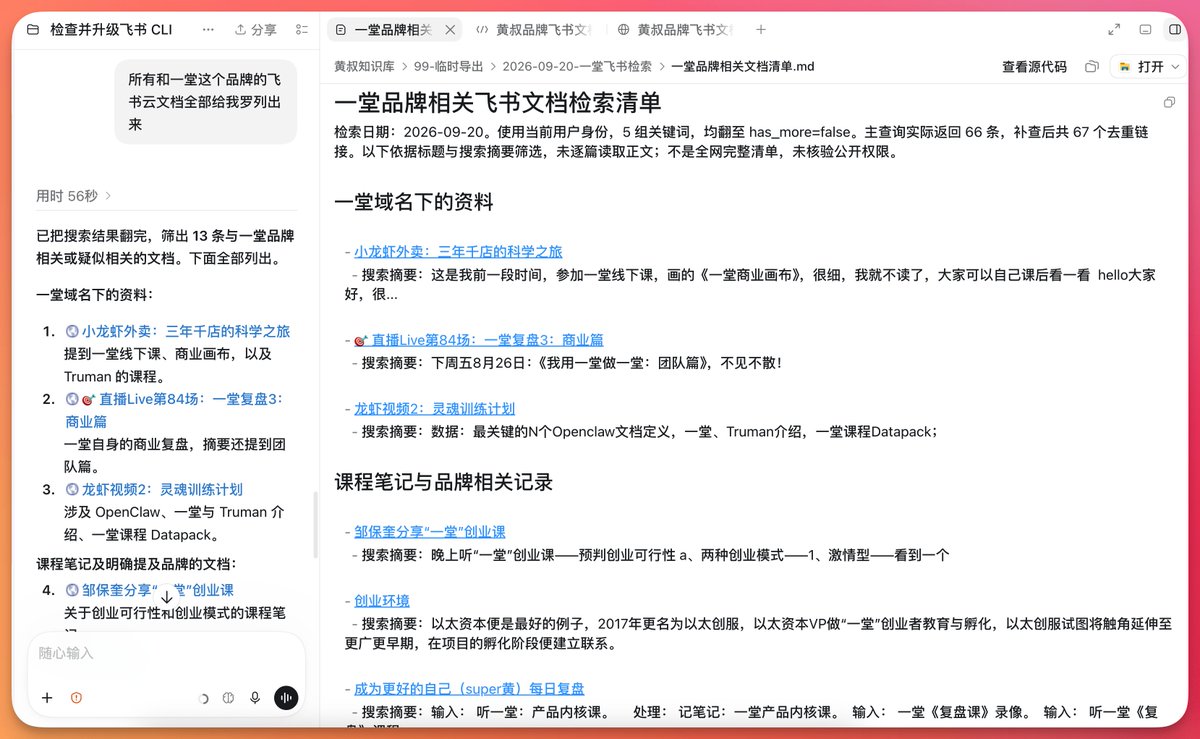
Task: Toggle the bottom panel layout icon
Action: click(1146, 30)
